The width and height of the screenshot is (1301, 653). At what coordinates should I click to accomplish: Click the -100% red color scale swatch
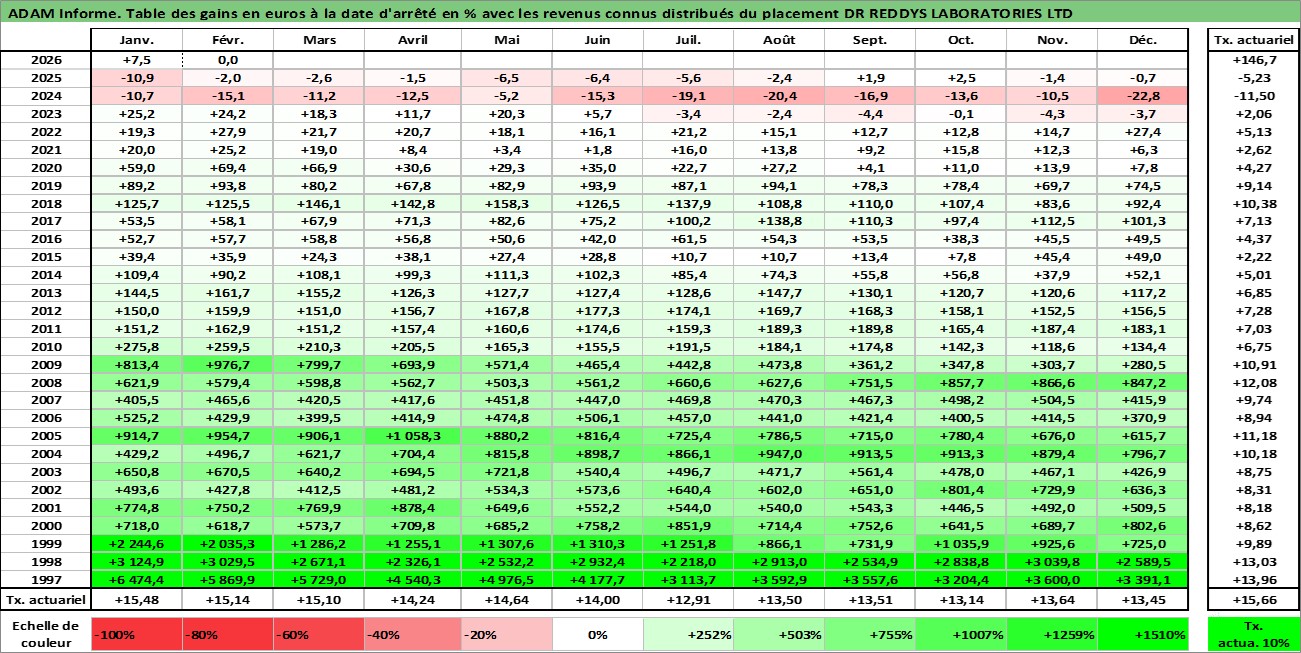click(x=136, y=634)
